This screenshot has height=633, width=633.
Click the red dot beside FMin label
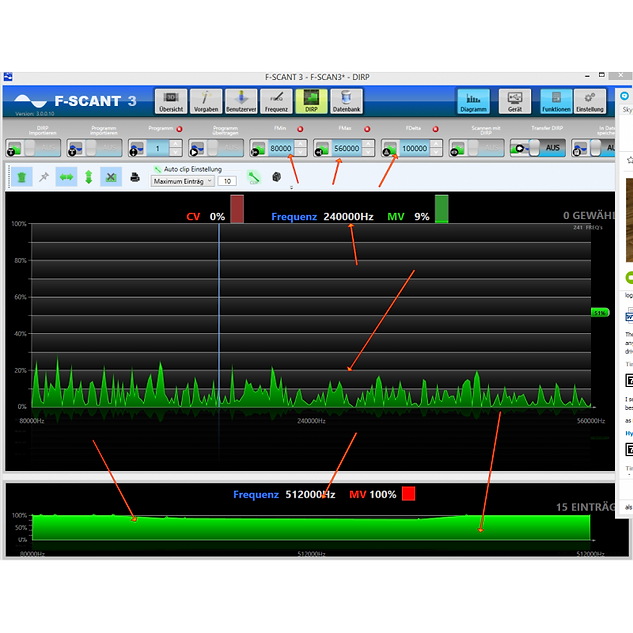[300, 129]
